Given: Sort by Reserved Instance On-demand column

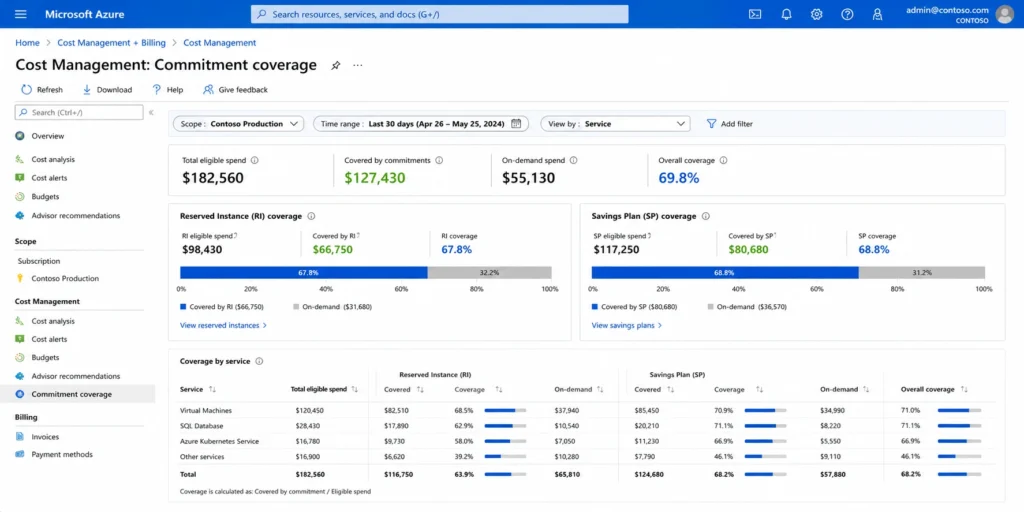Looking at the screenshot, I should click(600, 389).
